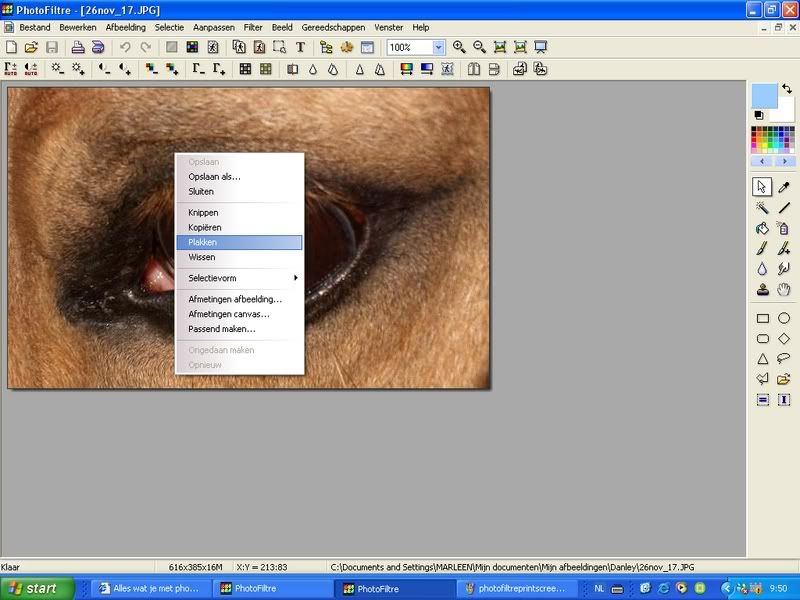This screenshot has width=800, height=600.
Task: Click the 616x385x16M status bar text
Action: [195, 567]
